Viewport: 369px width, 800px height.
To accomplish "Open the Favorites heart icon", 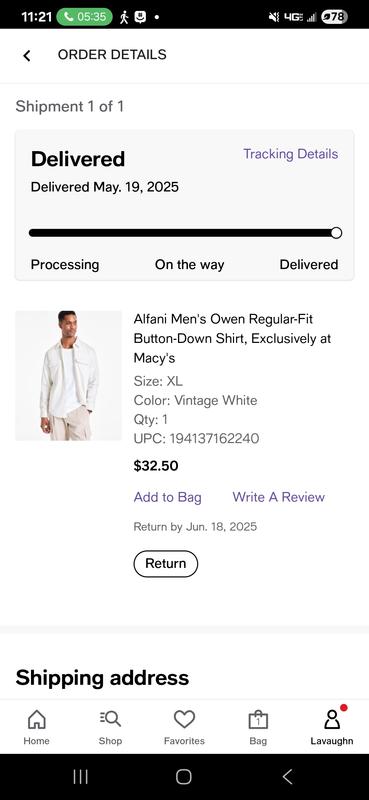I will [184, 719].
